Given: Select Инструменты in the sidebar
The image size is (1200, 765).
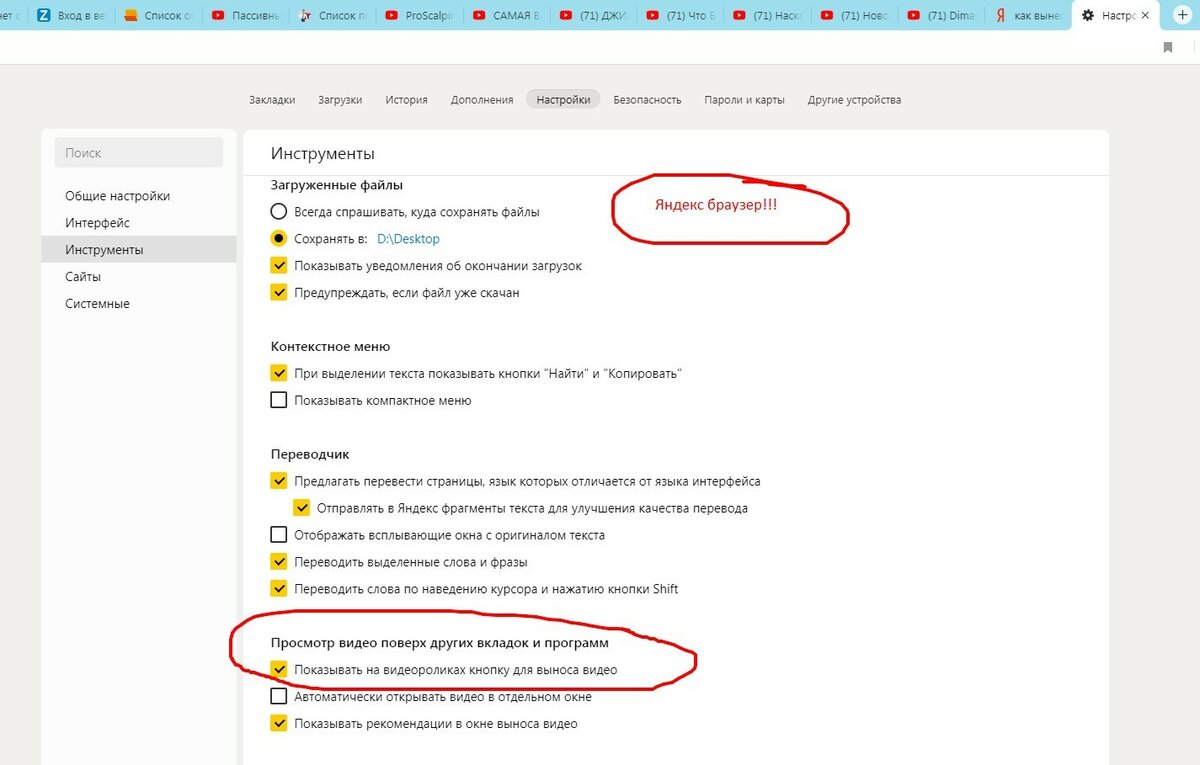Looking at the screenshot, I should click(x=139, y=249).
